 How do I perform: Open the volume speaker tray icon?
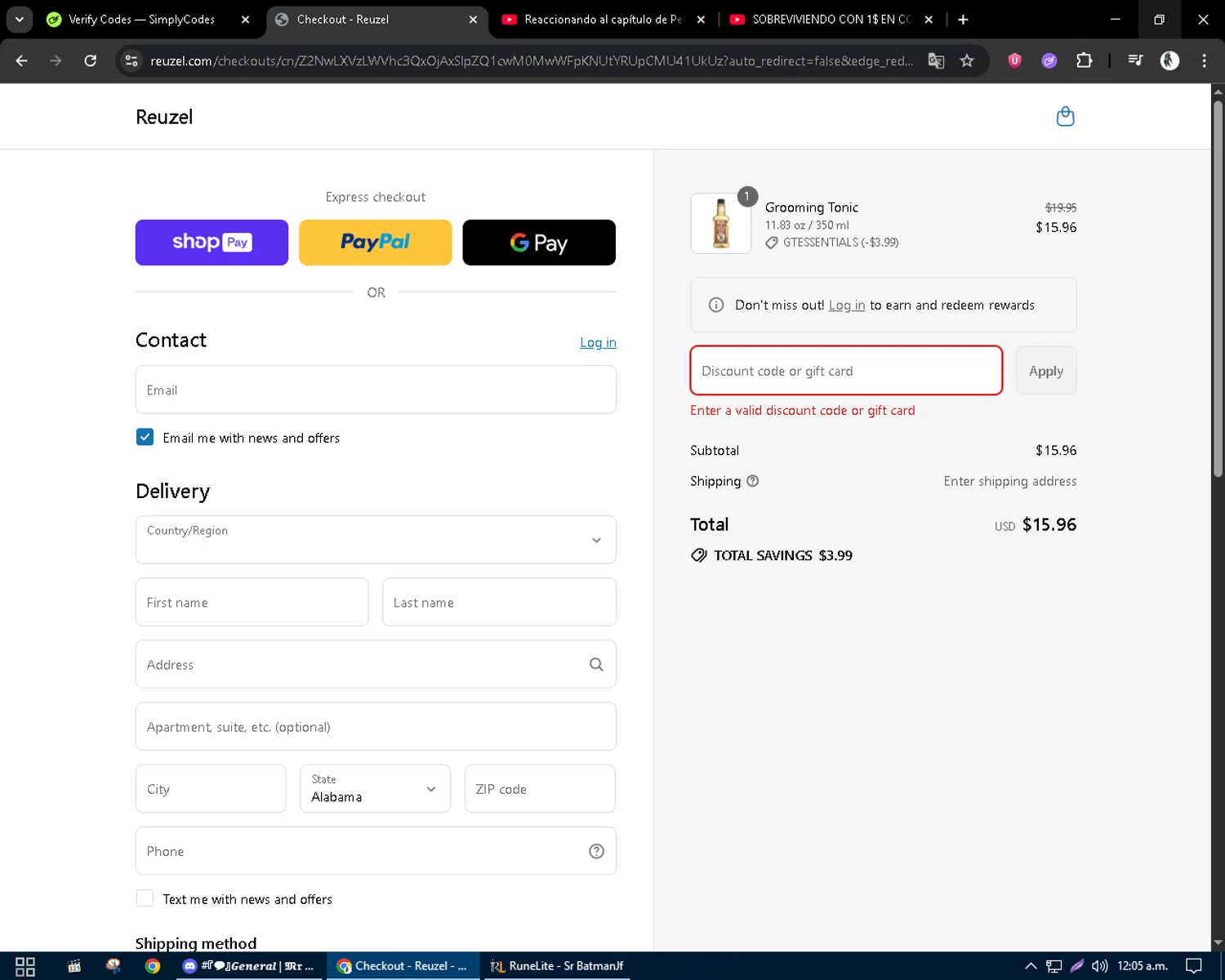coord(1099,966)
